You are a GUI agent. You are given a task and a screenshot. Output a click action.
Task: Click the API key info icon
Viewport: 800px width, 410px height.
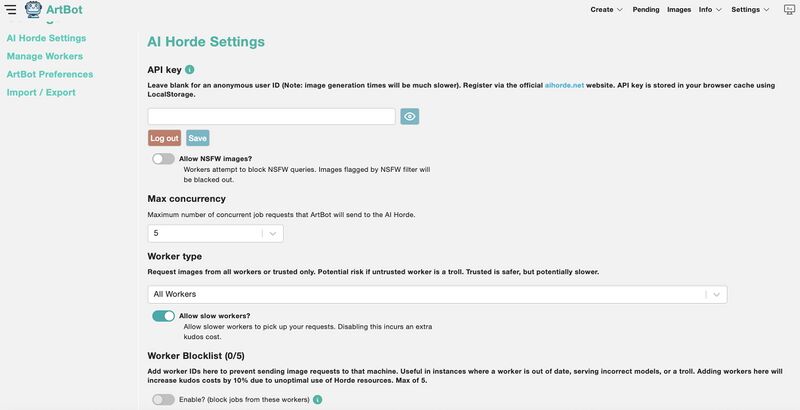pyautogui.click(x=189, y=70)
